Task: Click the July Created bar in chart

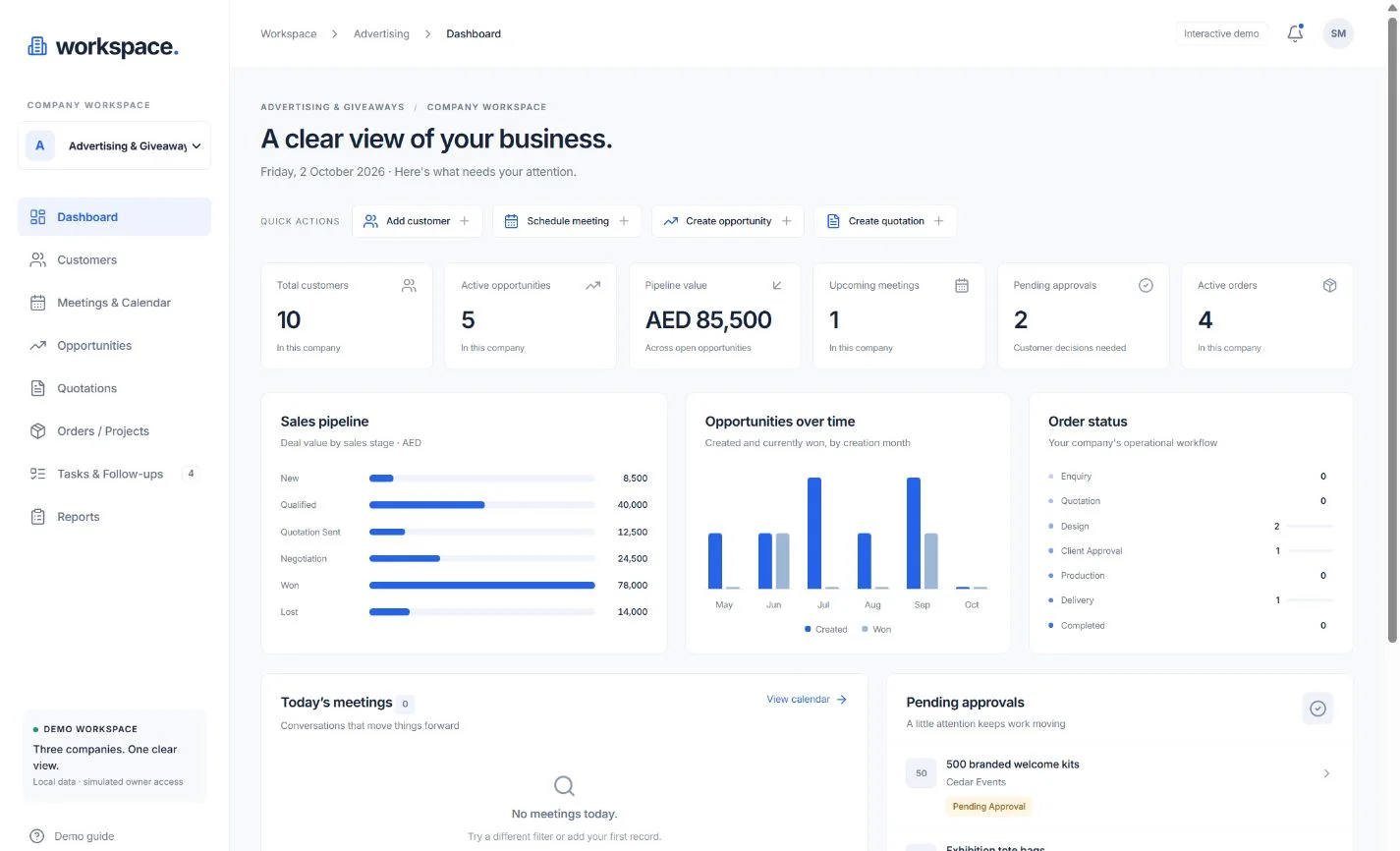Action: pyautogui.click(x=814, y=533)
